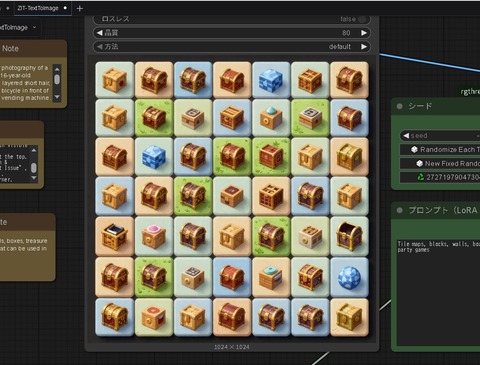Decrease the seed value with left arrow
The height and width of the screenshot is (365, 480).
coord(406,136)
